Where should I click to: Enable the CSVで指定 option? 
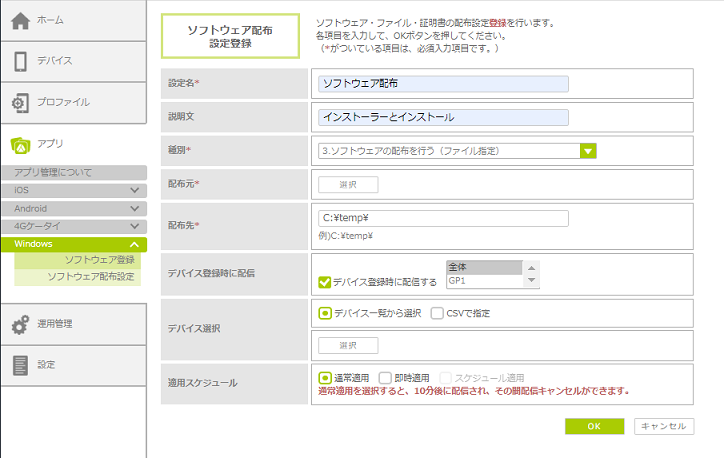[437, 313]
